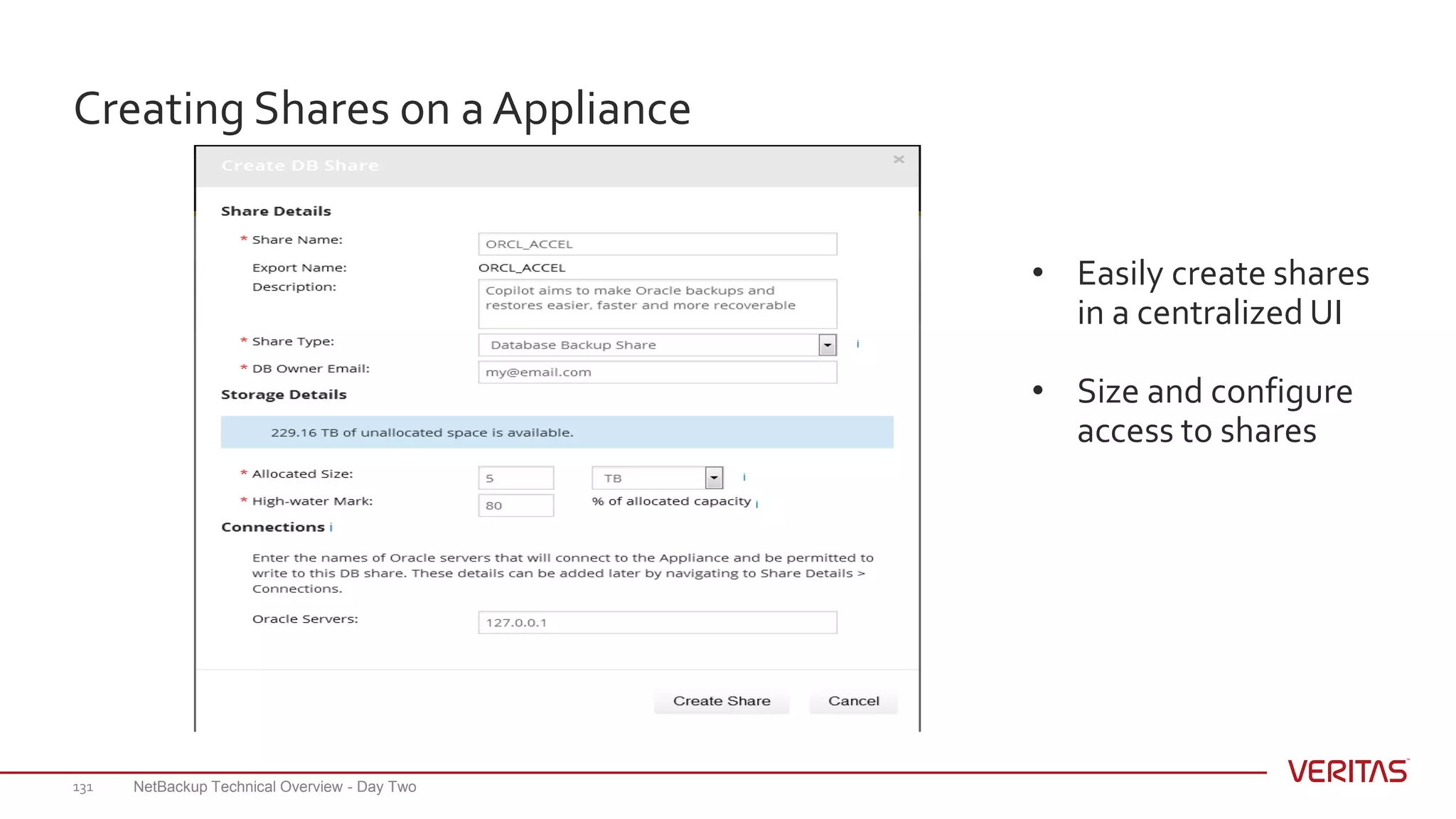Click the Share Name input field
This screenshot has width=1456, height=819.
[658, 244]
